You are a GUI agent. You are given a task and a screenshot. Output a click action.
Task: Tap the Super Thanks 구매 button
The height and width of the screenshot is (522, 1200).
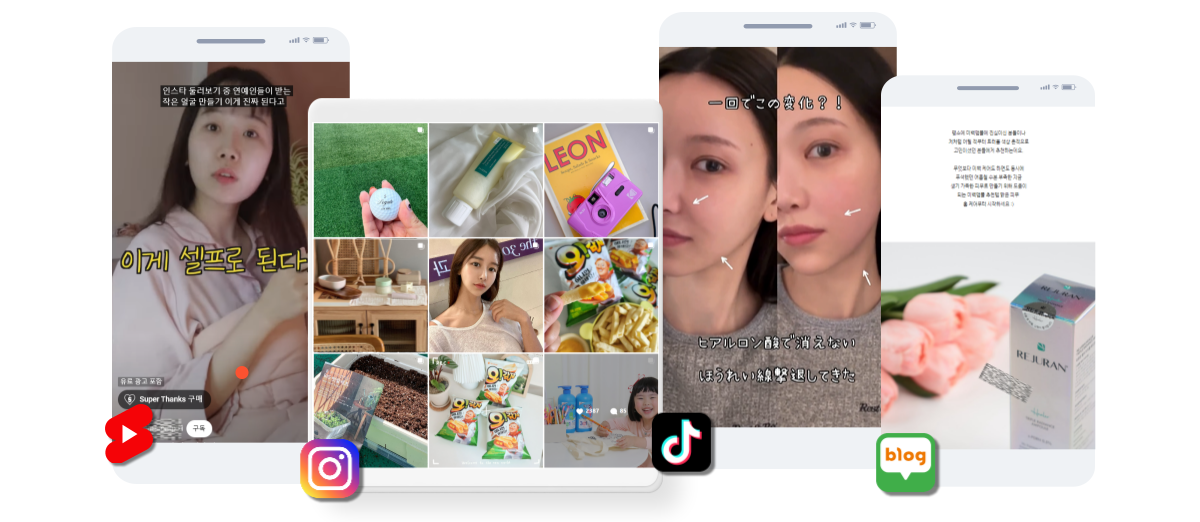(164, 399)
